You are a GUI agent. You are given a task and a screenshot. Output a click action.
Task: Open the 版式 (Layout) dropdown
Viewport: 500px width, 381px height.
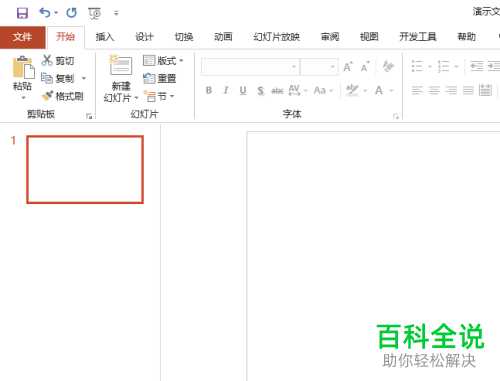click(x=163, y=61)
